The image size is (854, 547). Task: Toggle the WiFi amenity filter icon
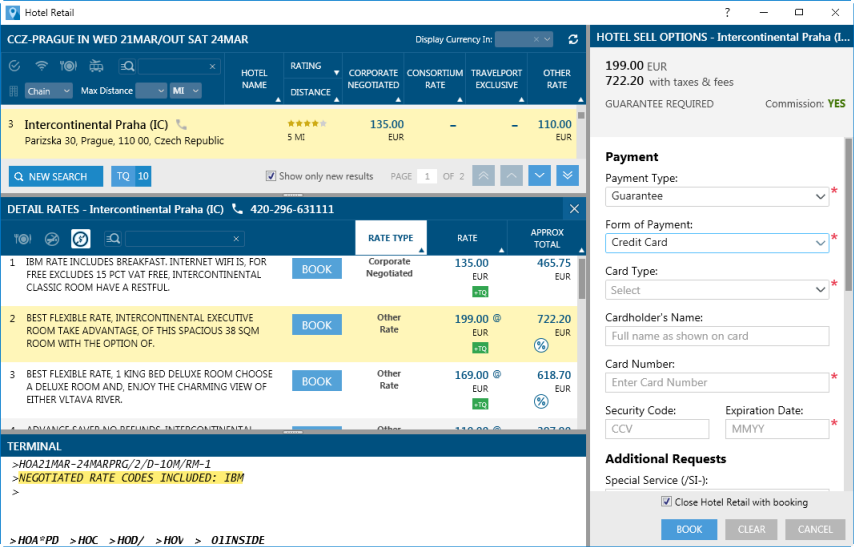pos(42,66)
